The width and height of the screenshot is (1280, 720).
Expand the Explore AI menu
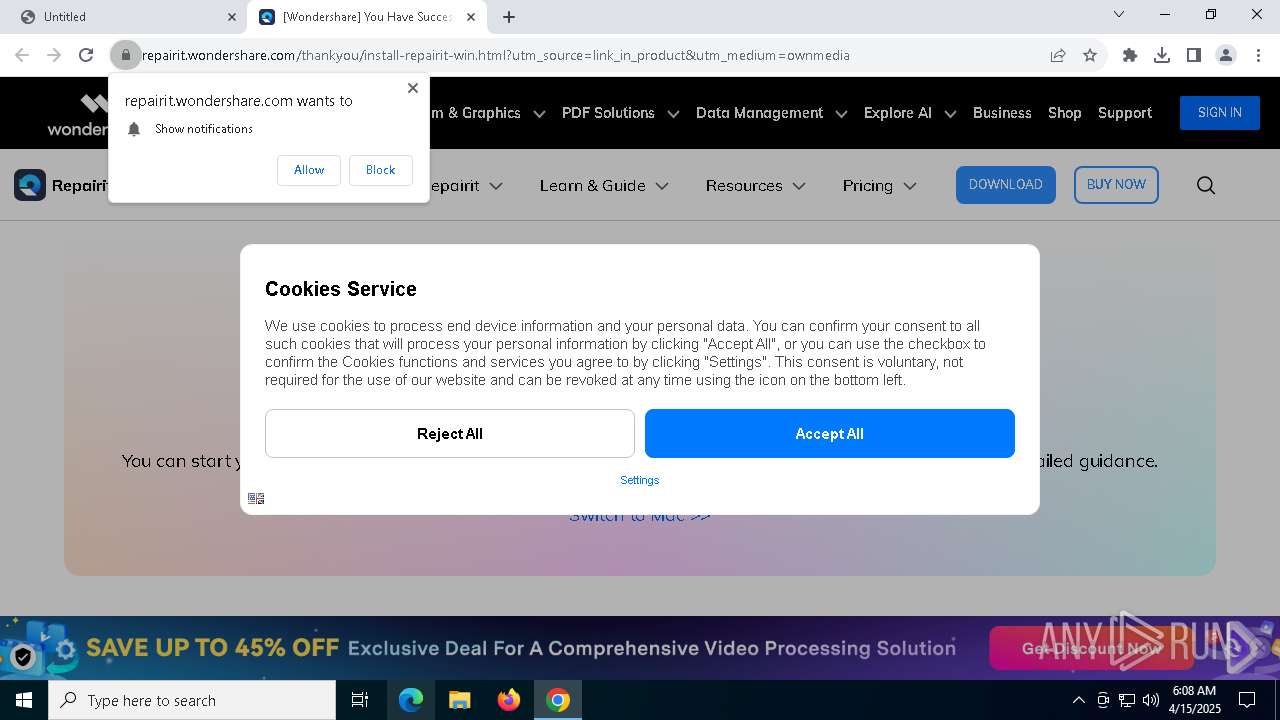pyautogui.click(x=909, y=113)
